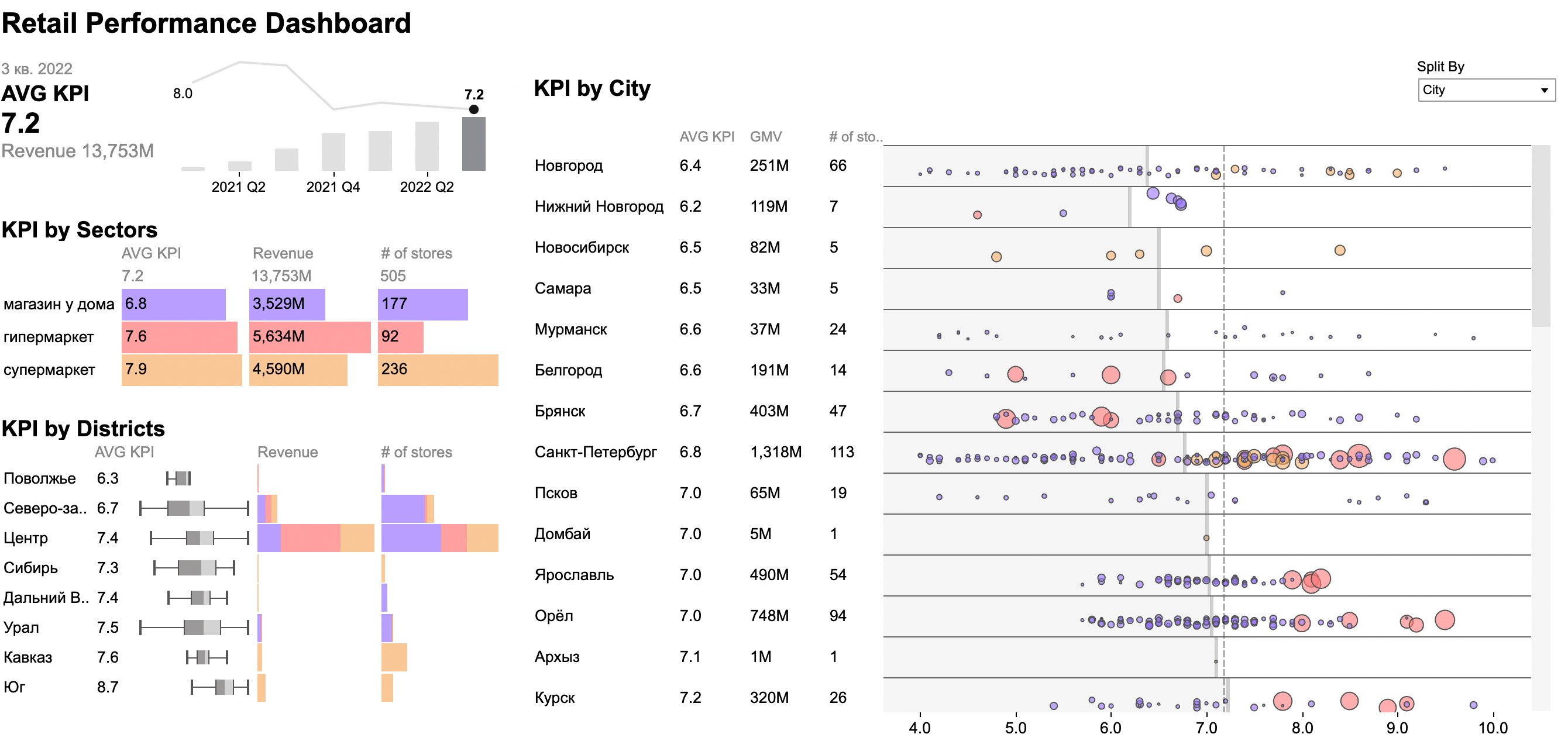The image size is (1568, 748).
Task: Click the dark gray latest quarter revenue bar
Action: click(x=473, y=144)
